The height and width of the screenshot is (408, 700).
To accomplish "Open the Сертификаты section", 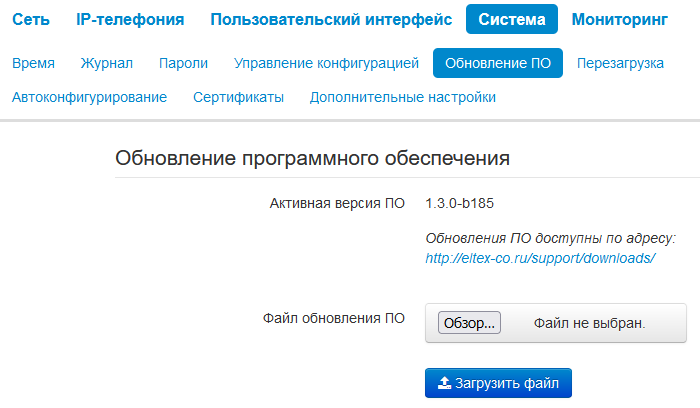I will coord(238,97).
